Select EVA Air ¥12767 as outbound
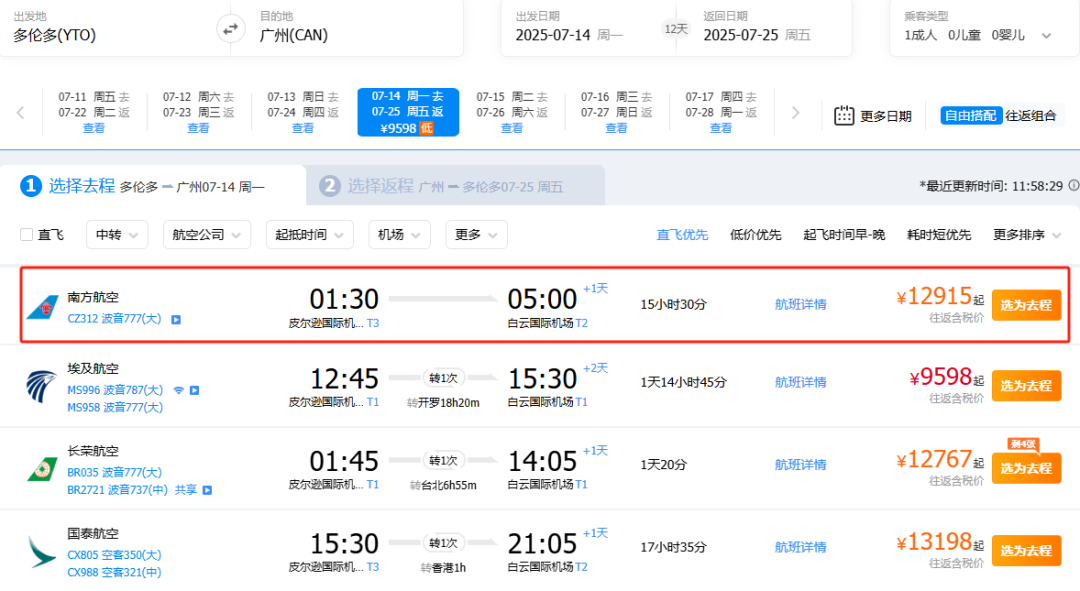This screenshot has height=591, width=1080. (1026, 468)
